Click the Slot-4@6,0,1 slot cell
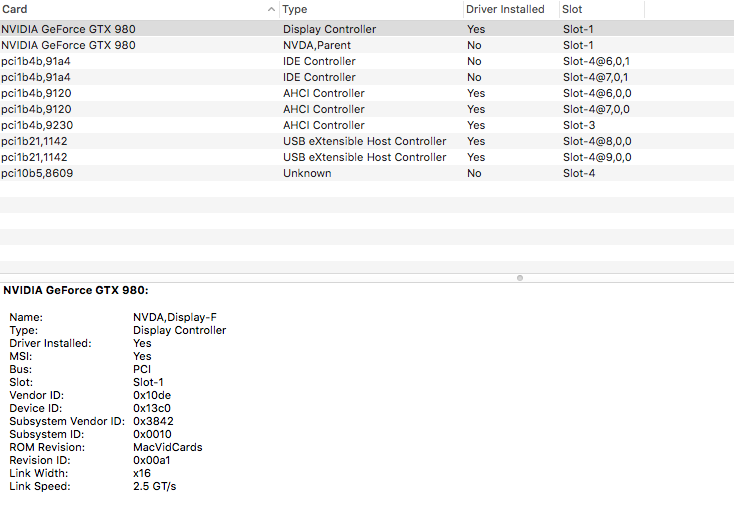The image size is (734, 529). [596, 61]
